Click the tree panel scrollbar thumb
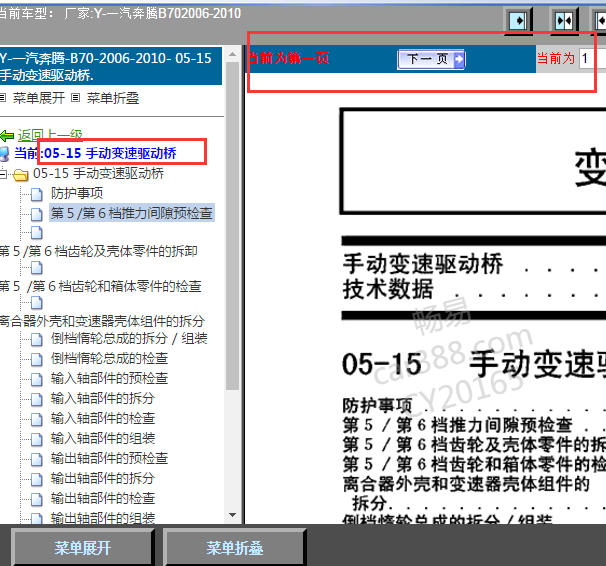 pyautogui.click(x=233, y=226)
